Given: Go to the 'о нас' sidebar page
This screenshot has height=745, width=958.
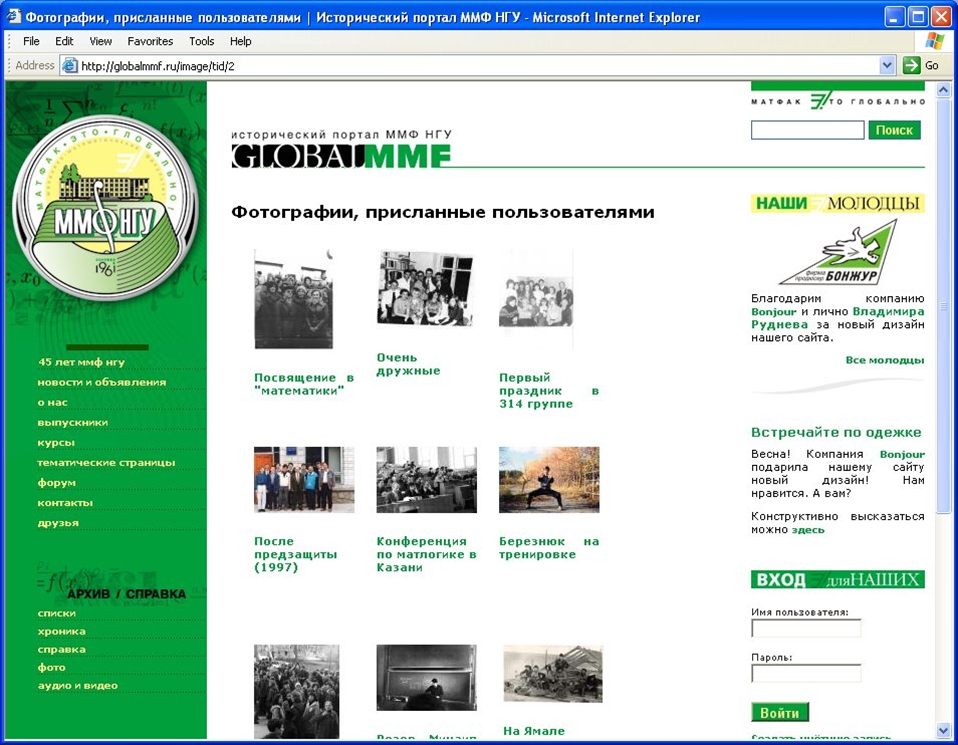Looking at the screenshot, I should coord(53,402).
